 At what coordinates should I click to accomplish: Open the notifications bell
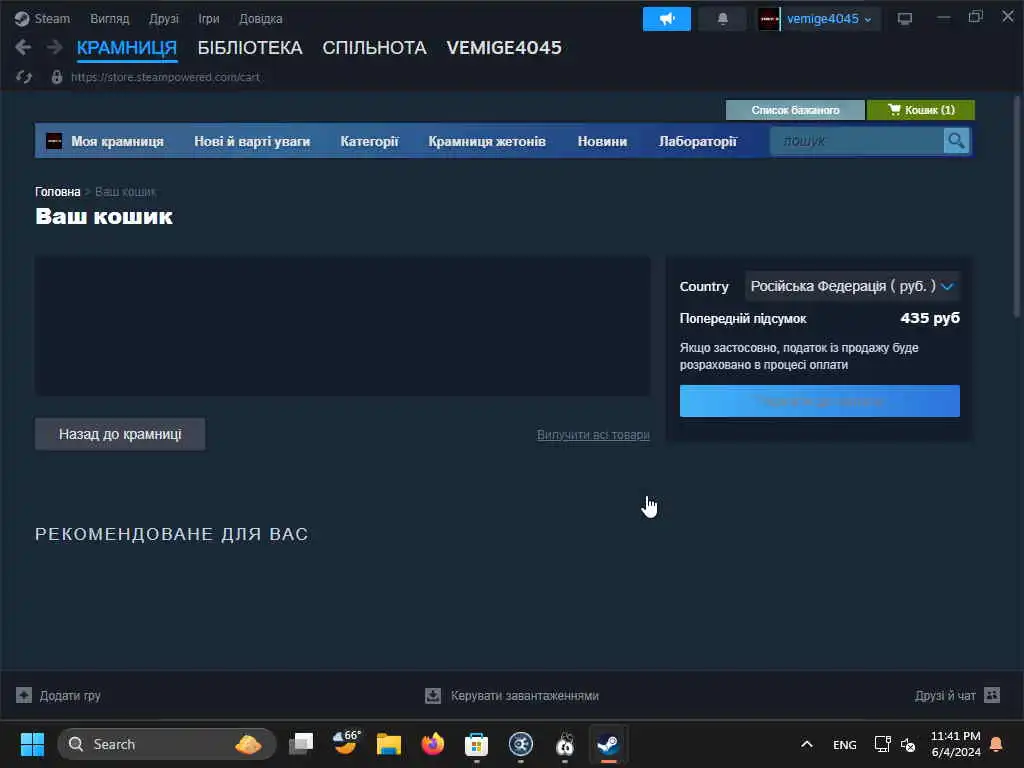click(x=722, y=19)
